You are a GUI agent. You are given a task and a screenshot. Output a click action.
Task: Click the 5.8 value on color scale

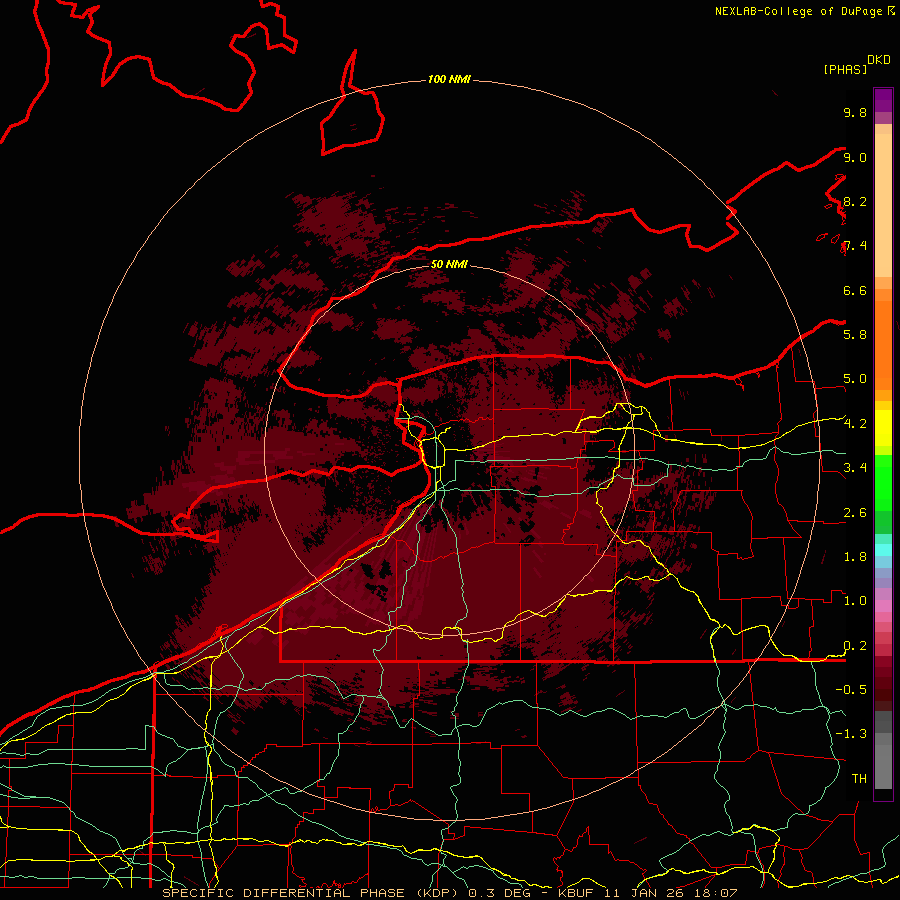pyautogui.click(x=855, y=334)
